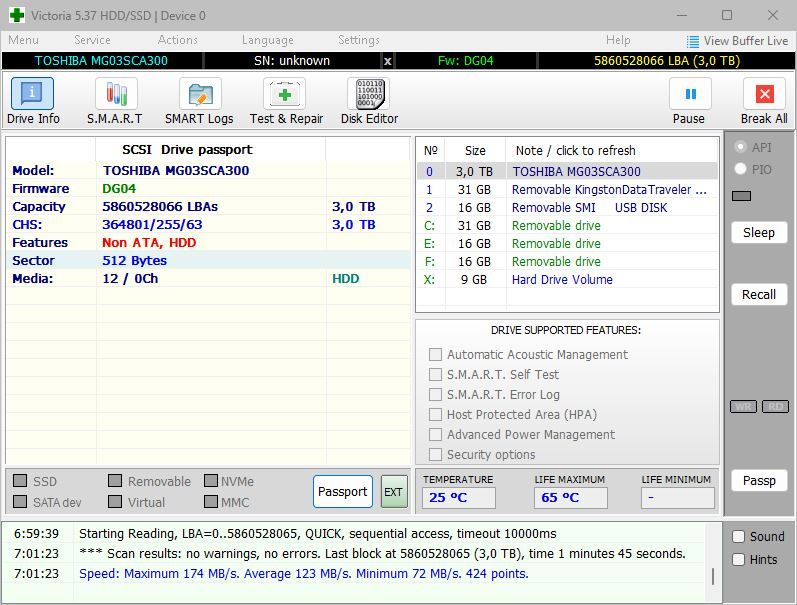Select drive 0 TOSHIBA MG03SCA300 in list
This screenshot has height=605, width=797.
[x=567, y=171]
